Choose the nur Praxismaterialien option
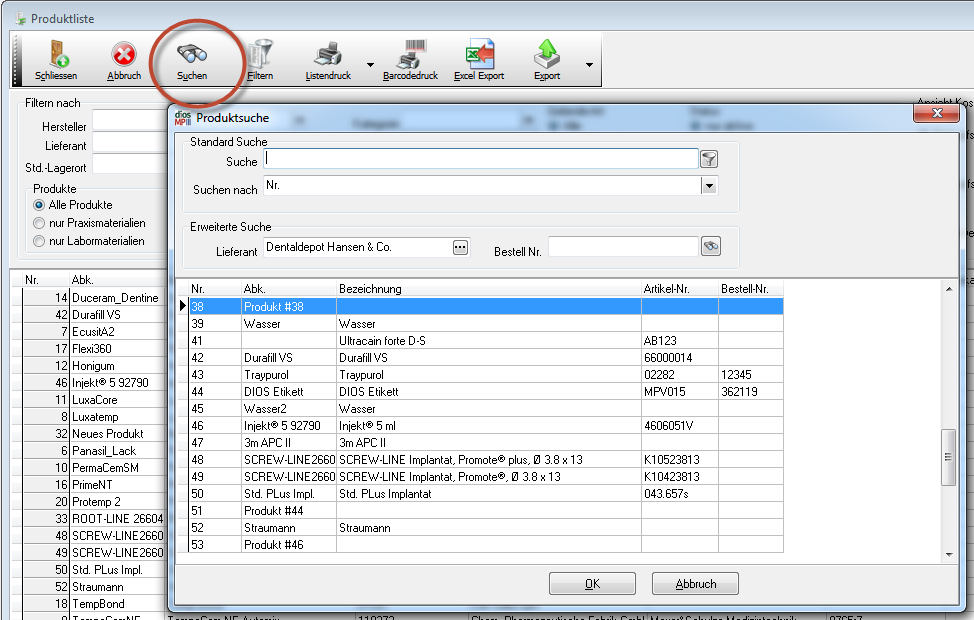This screenshot has height=620, width=974. (40, 223)
